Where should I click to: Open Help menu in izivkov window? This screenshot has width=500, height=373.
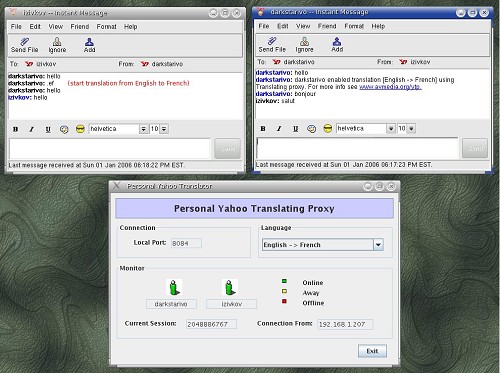131,26
